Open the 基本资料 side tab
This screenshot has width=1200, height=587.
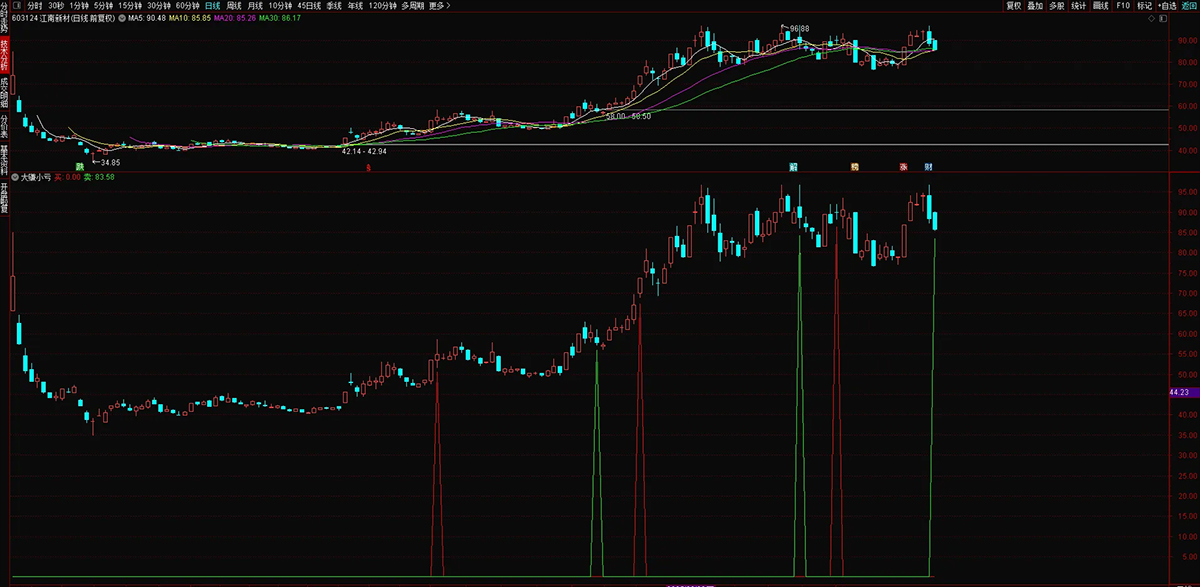[x=4, y=159]
